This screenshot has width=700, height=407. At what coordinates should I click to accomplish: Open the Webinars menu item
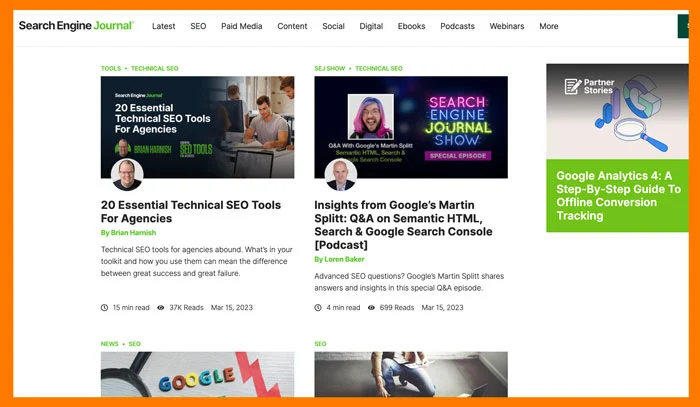[507, 26]
